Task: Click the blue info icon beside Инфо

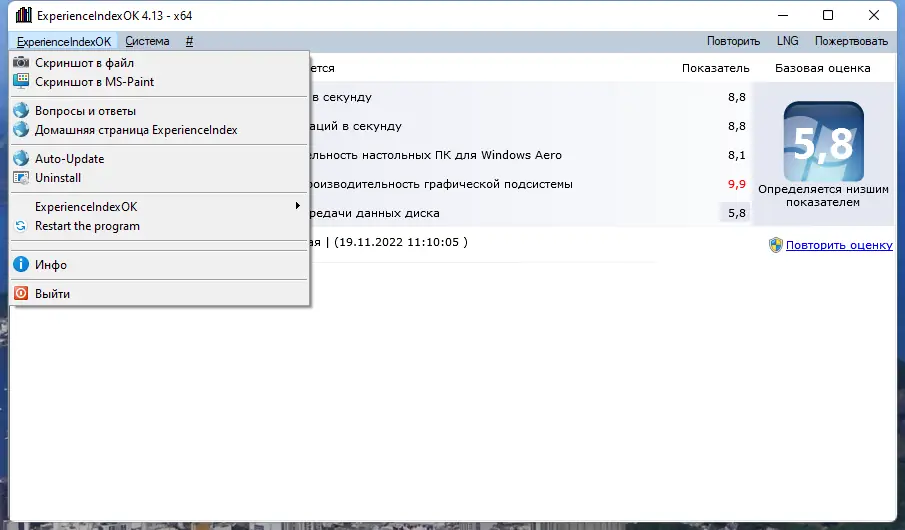Action: point(21,264)
